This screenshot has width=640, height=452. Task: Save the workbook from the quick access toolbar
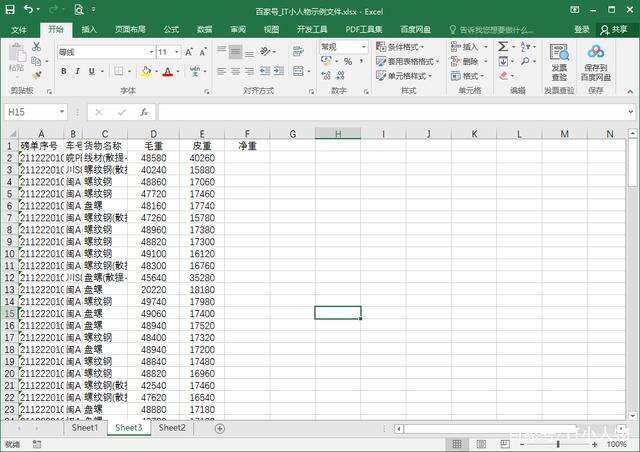tap(9, 9)
